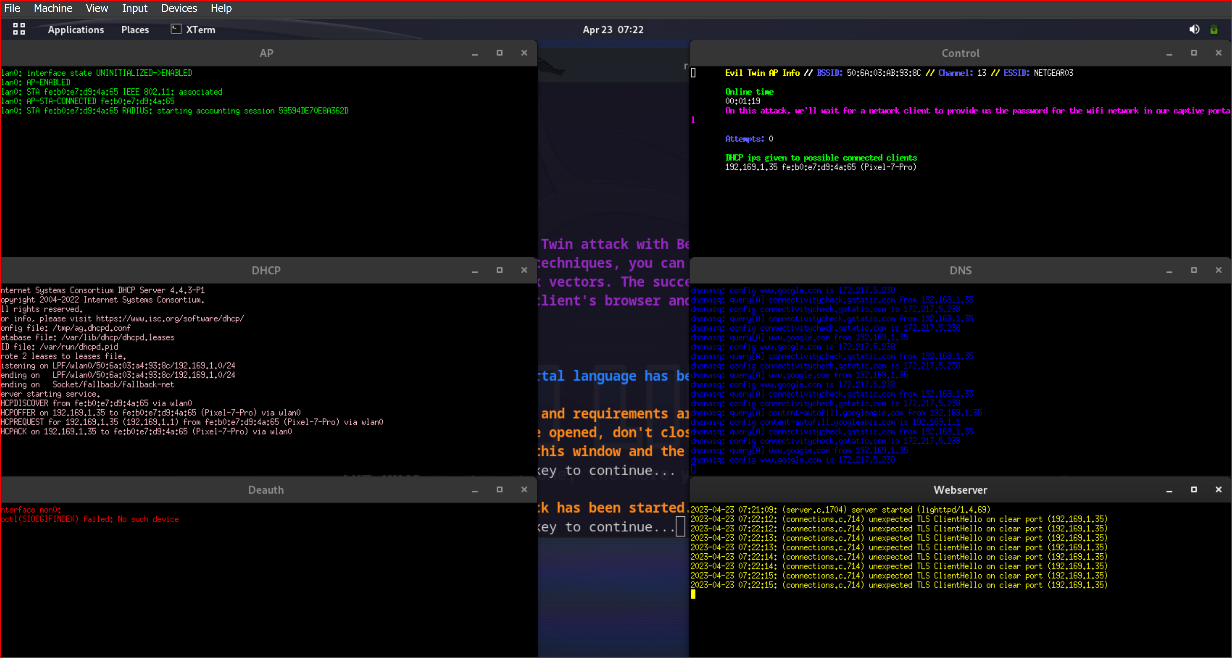Viewport: 1232px width, 658px height.
Task: Click 'Interface mon0:' in Deauth window
Action: [31, 509]
